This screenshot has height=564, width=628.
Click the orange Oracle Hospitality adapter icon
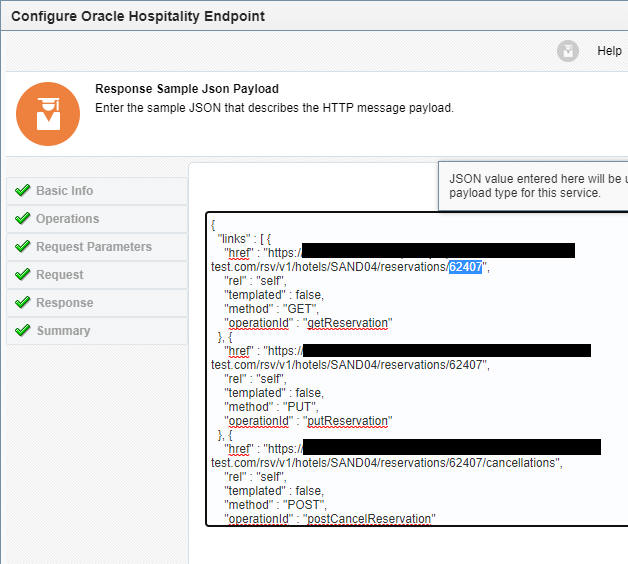(x=48, y=114)
